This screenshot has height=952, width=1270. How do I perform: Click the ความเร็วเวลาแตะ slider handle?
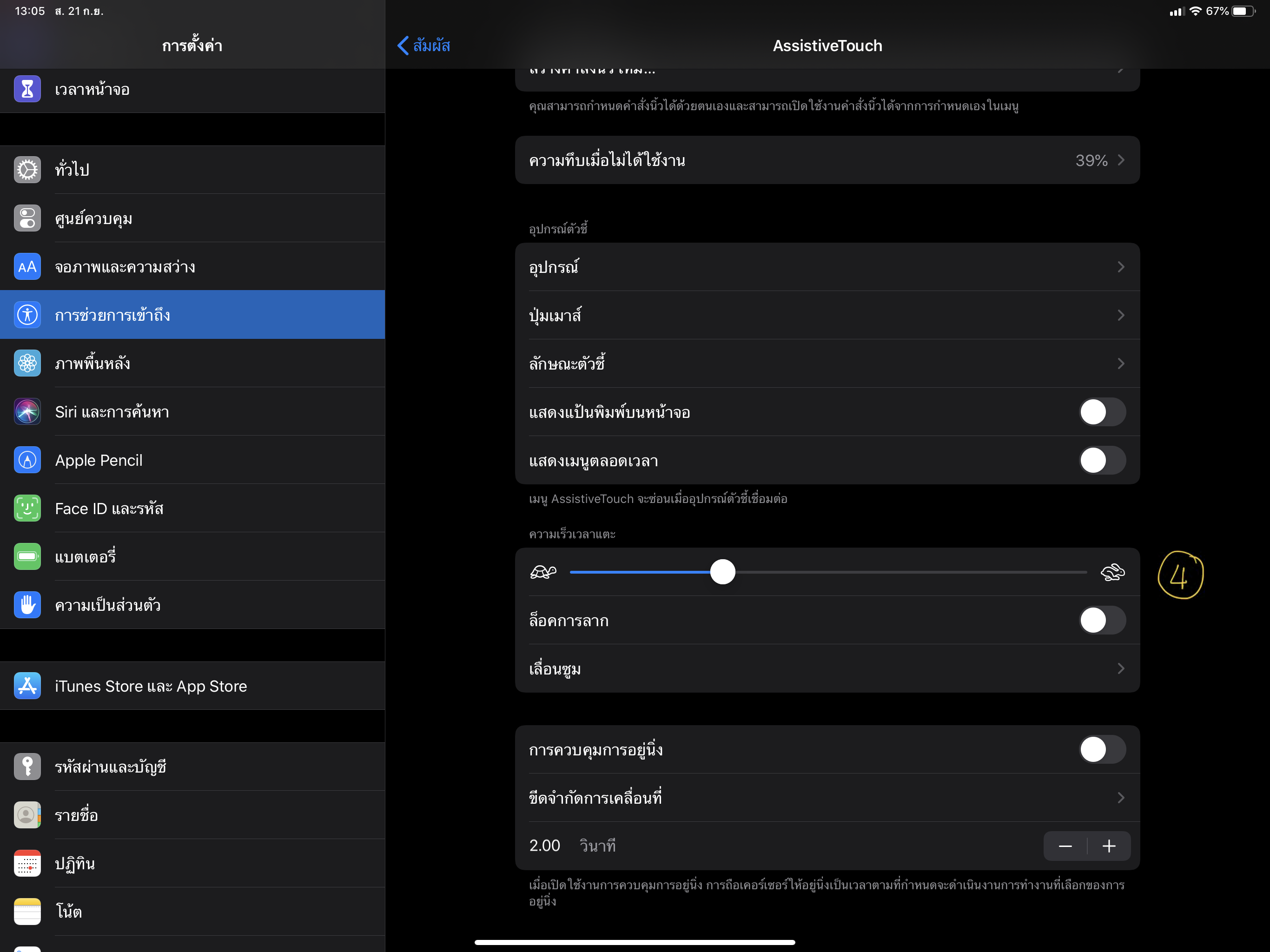pyautogui.click(x=723, y=572)
